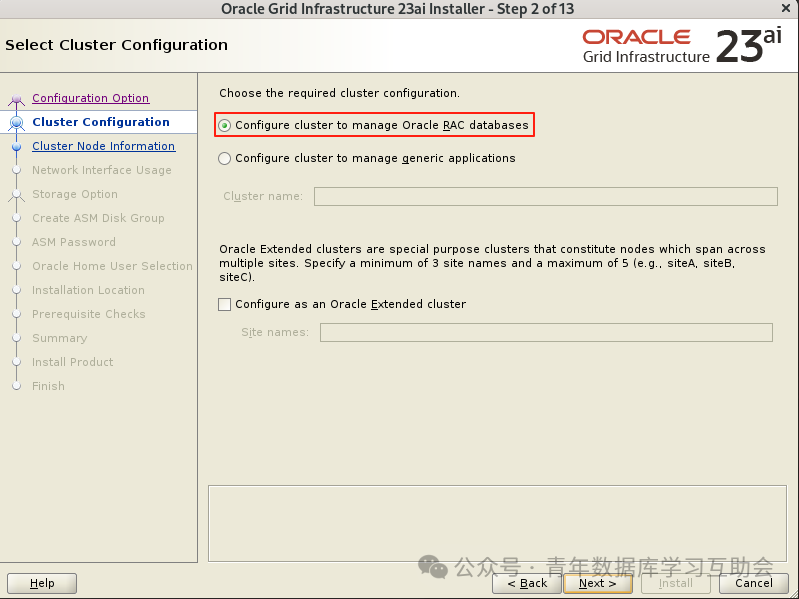Click the Summary step bullet
This screenshot has height=599, width=799.
[16, 338]
